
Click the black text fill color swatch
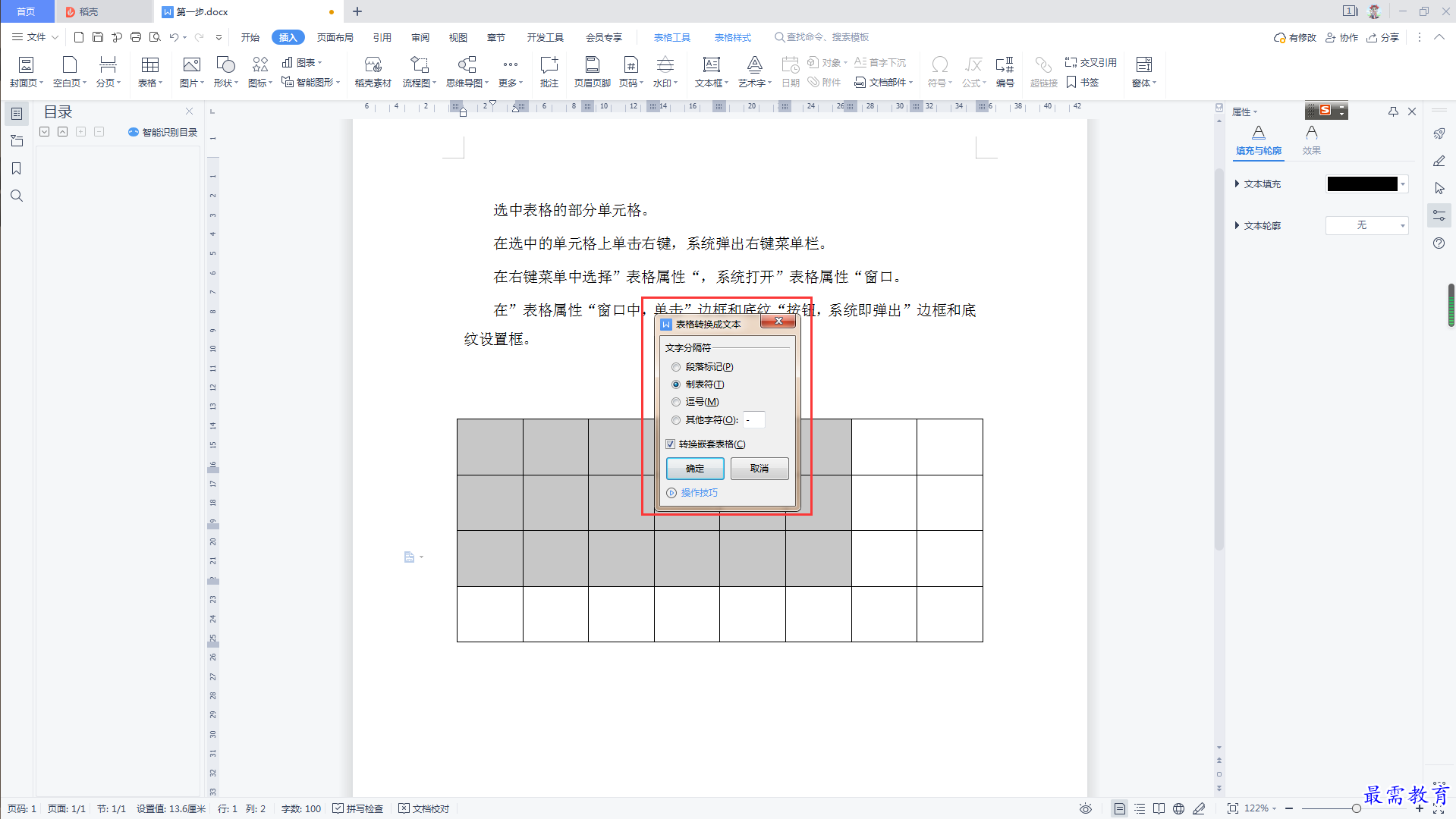1362,184
